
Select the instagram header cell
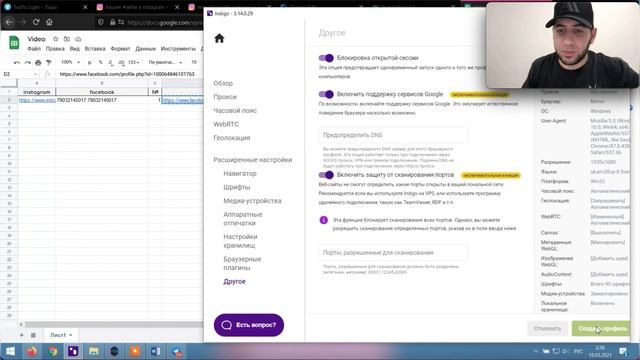[36, 92]
